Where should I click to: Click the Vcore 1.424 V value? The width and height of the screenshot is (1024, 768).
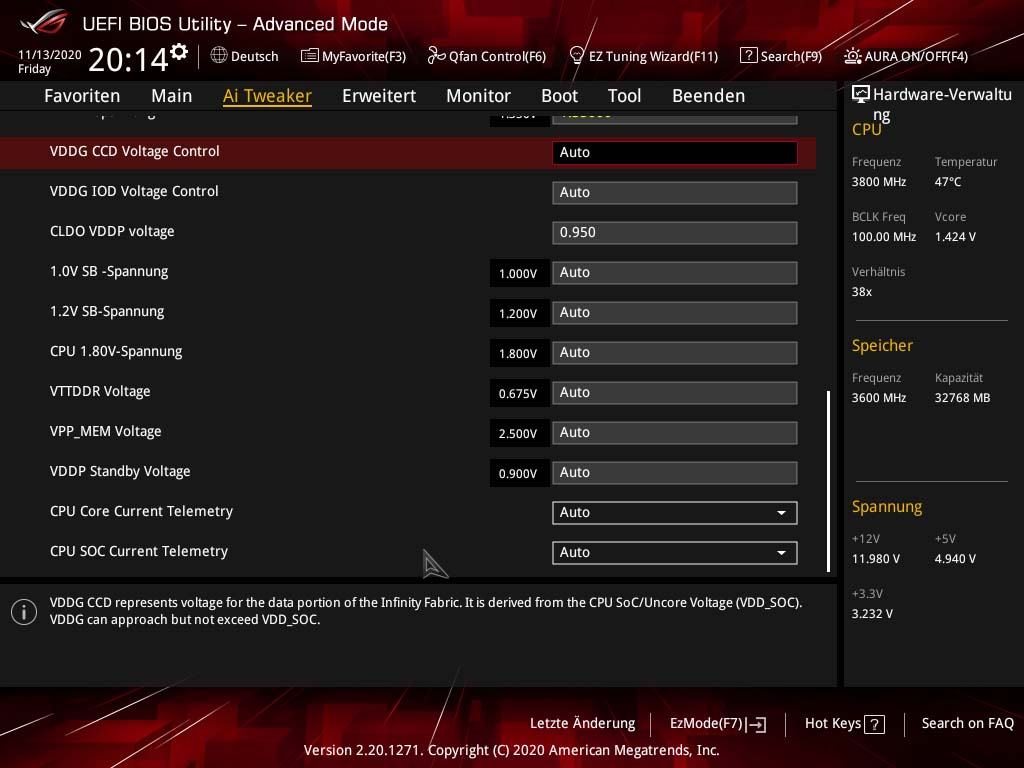(955, 237)
